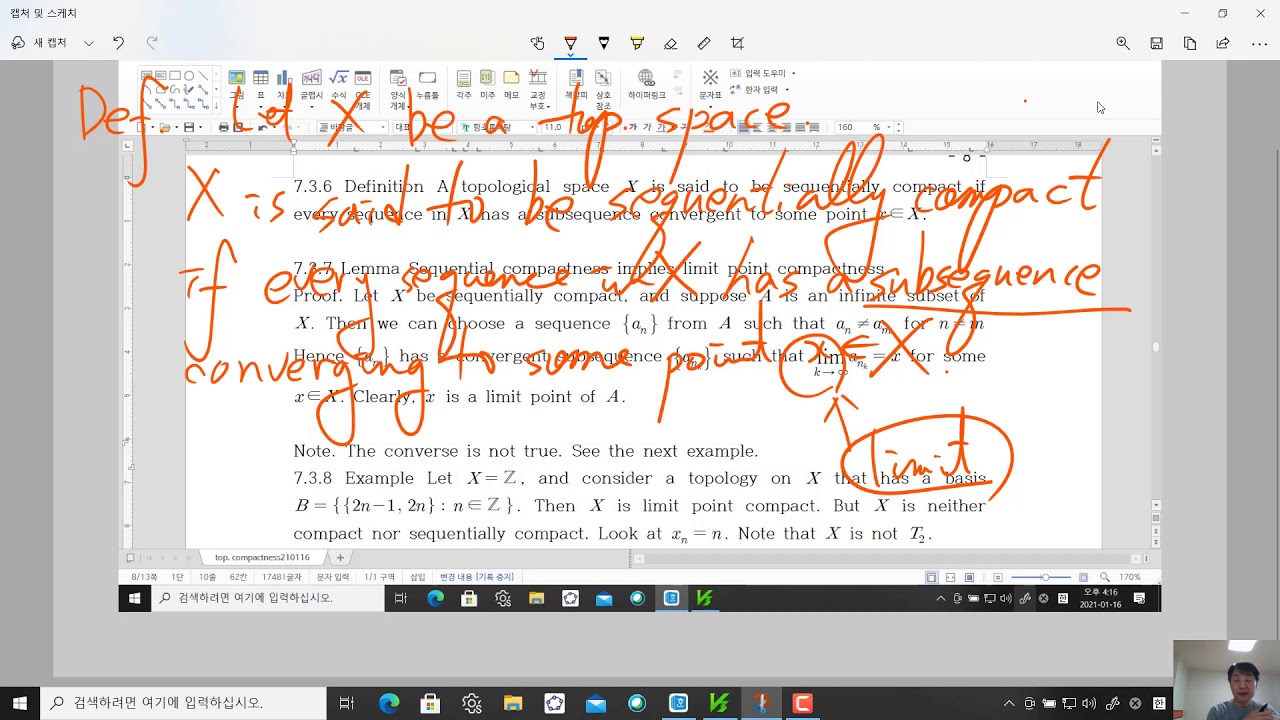
Task: Select the yellow highlighter tool
Action: coord(637,43)
